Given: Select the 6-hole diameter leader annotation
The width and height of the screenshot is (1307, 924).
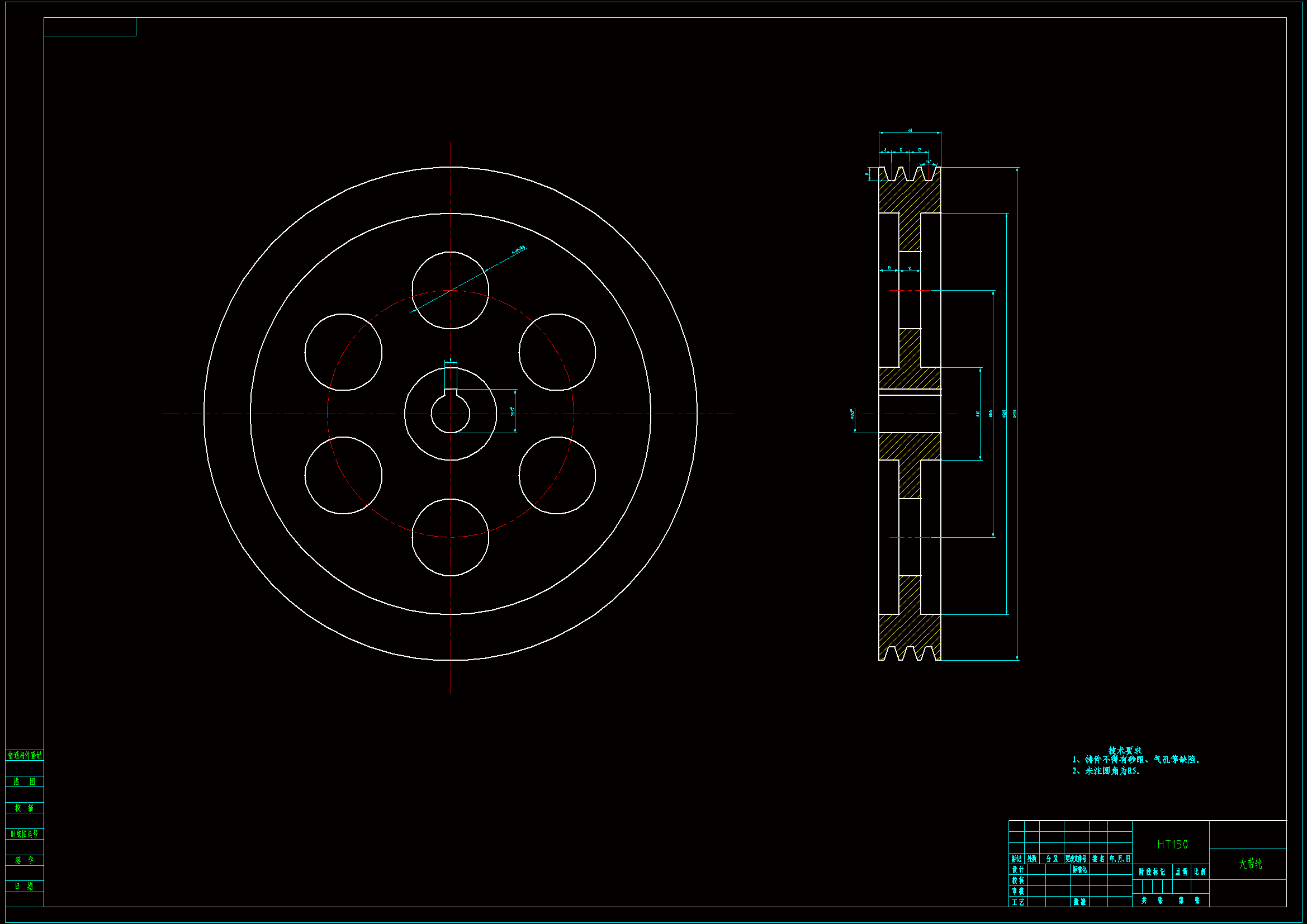Looking at the screenshot, I should [518, 250].
